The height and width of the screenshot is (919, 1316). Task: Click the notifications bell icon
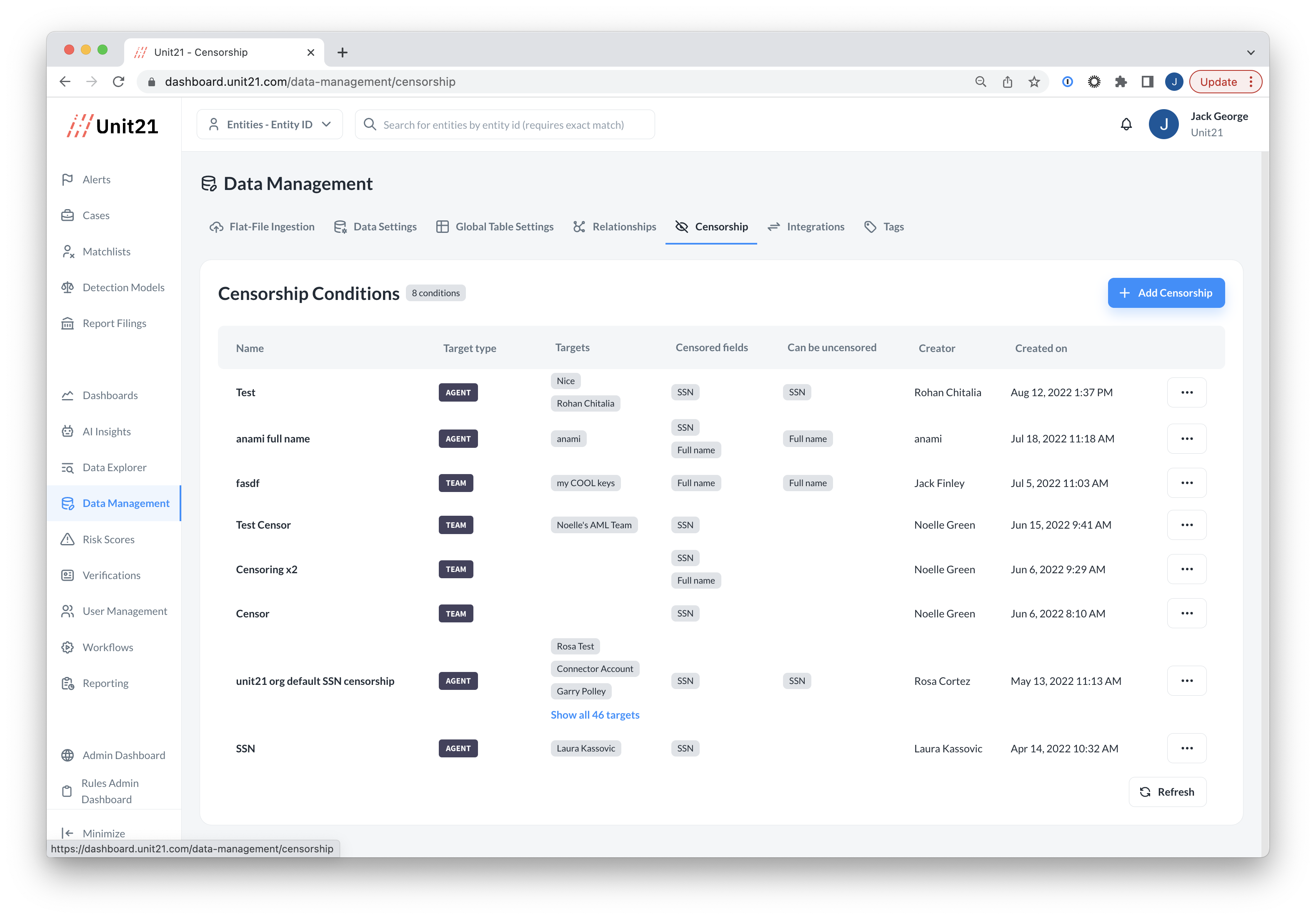[1126, 124]
